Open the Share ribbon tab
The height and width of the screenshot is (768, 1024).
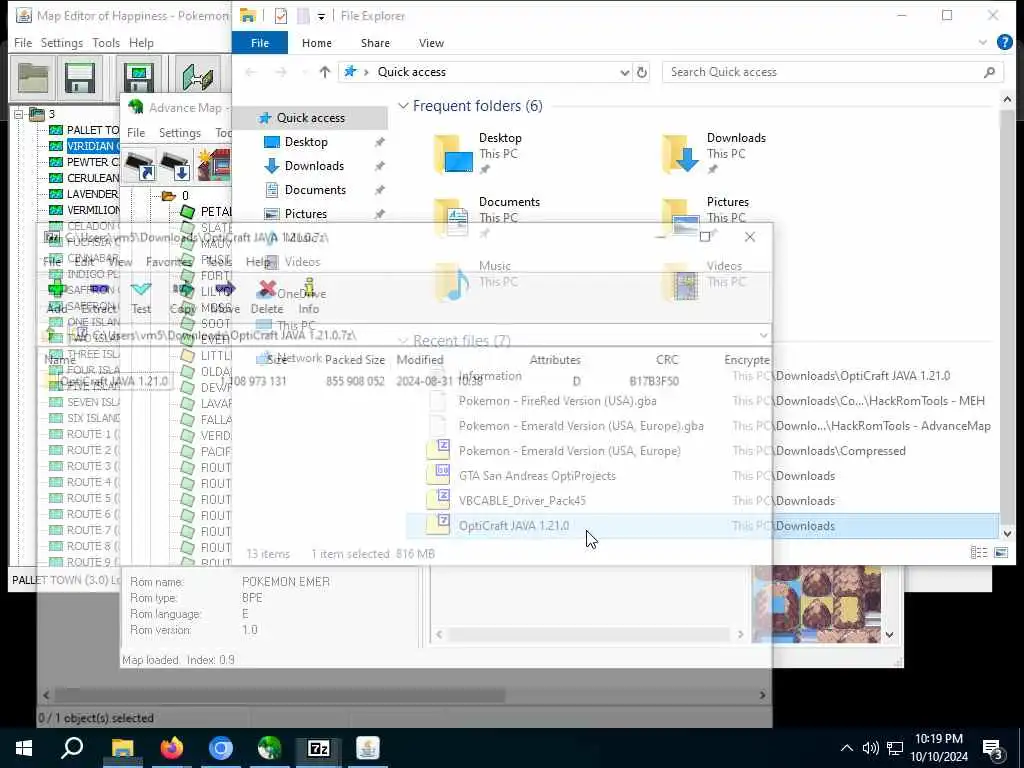[376, 42]
